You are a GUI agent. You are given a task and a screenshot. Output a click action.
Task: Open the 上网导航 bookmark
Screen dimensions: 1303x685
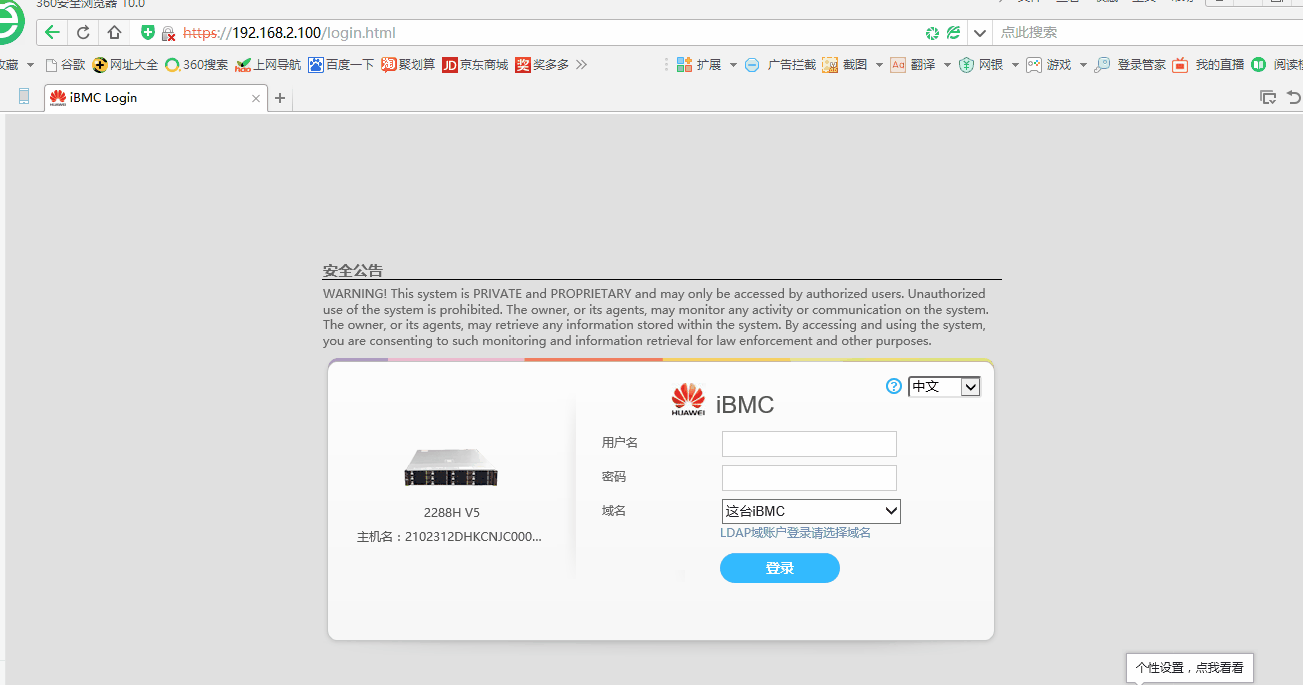coord(267,64)
